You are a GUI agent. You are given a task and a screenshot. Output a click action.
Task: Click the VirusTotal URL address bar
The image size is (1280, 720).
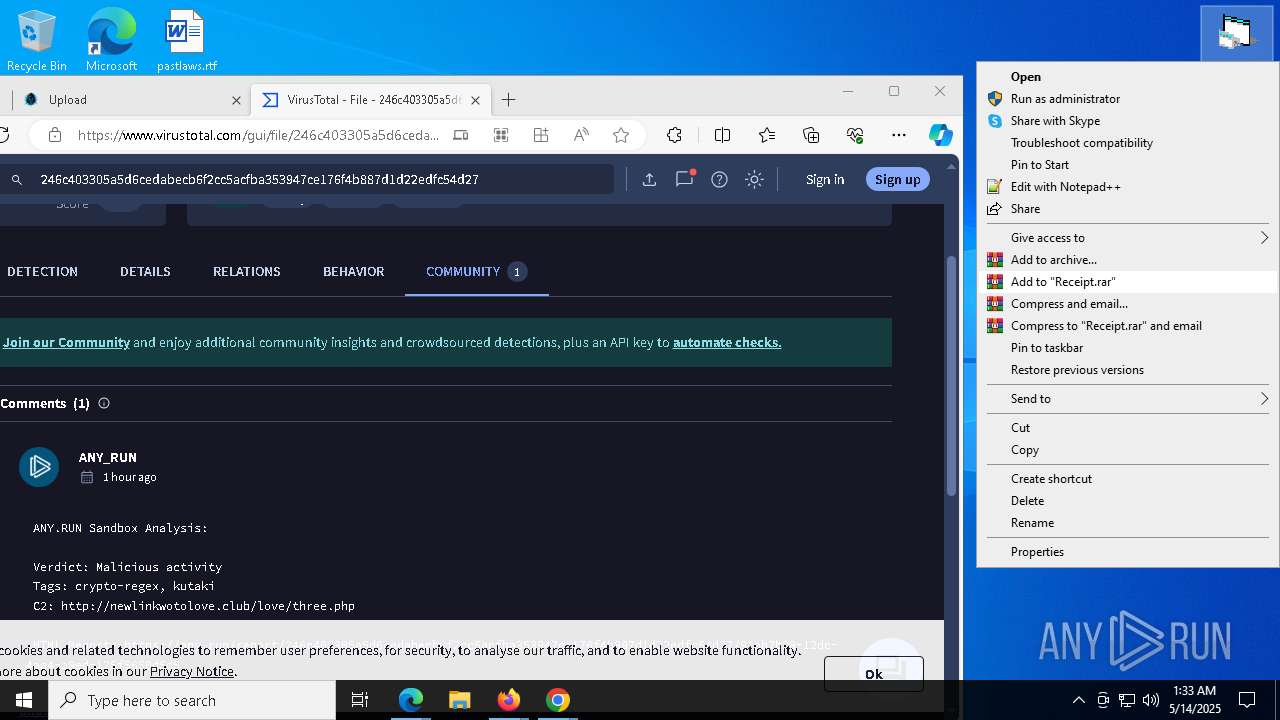point(258,135)
